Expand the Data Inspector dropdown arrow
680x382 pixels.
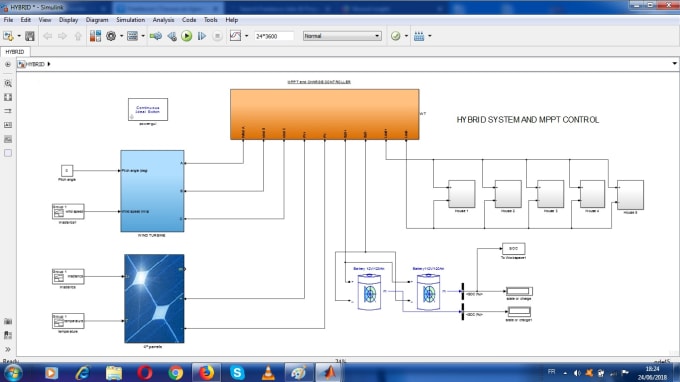pos(247,36)
